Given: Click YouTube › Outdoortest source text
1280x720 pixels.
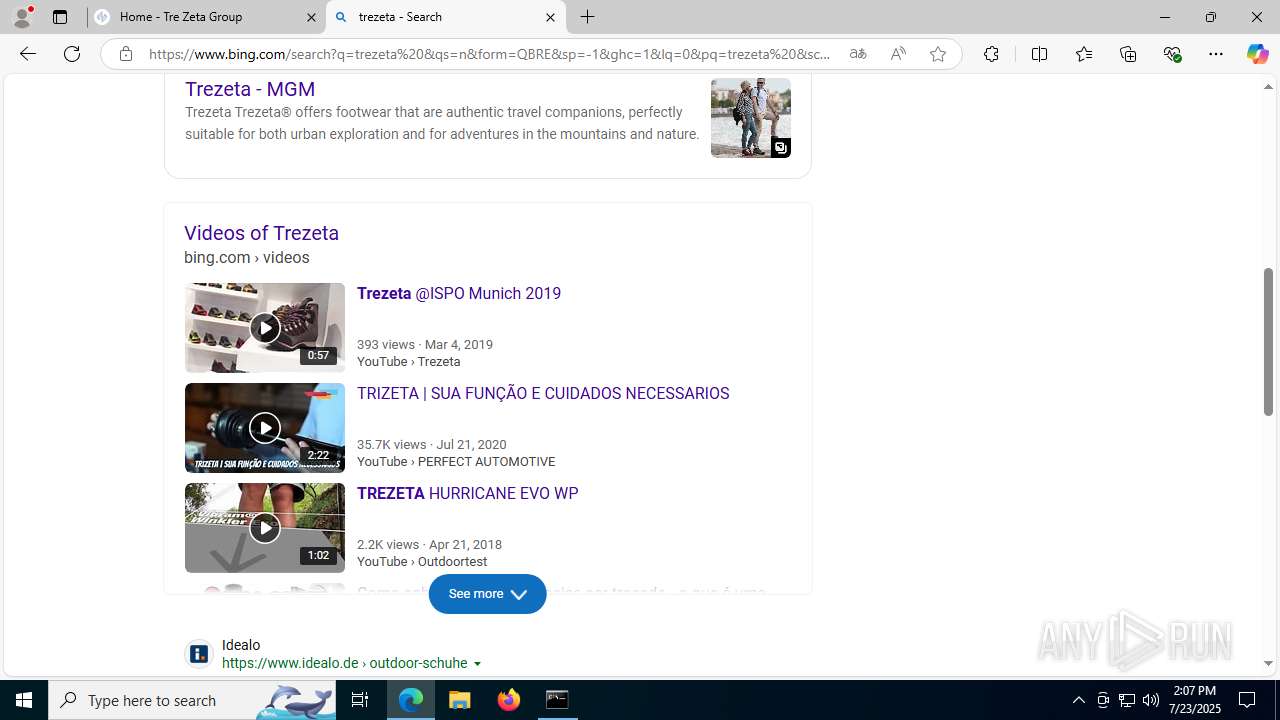Looking at the screenshot, I should click(x=422, y=562).
